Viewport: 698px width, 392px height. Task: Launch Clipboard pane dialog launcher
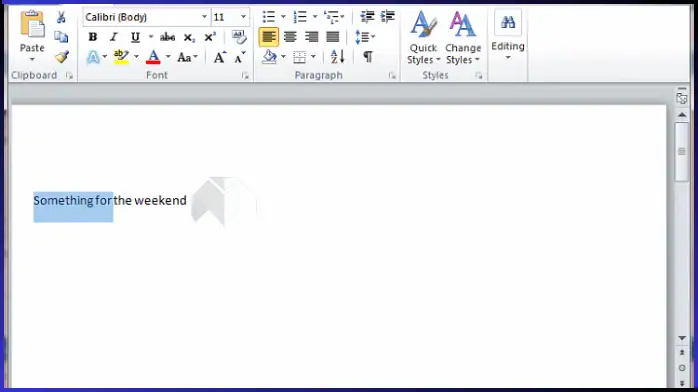click(69, 76)
